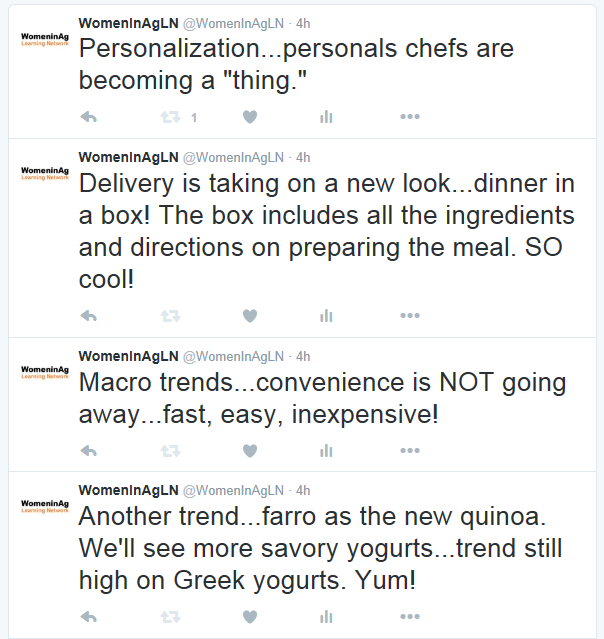The width and height of the screenshot is (604, 639).
Task: Like the dinner in a box tweet
Action: [250, 316]
